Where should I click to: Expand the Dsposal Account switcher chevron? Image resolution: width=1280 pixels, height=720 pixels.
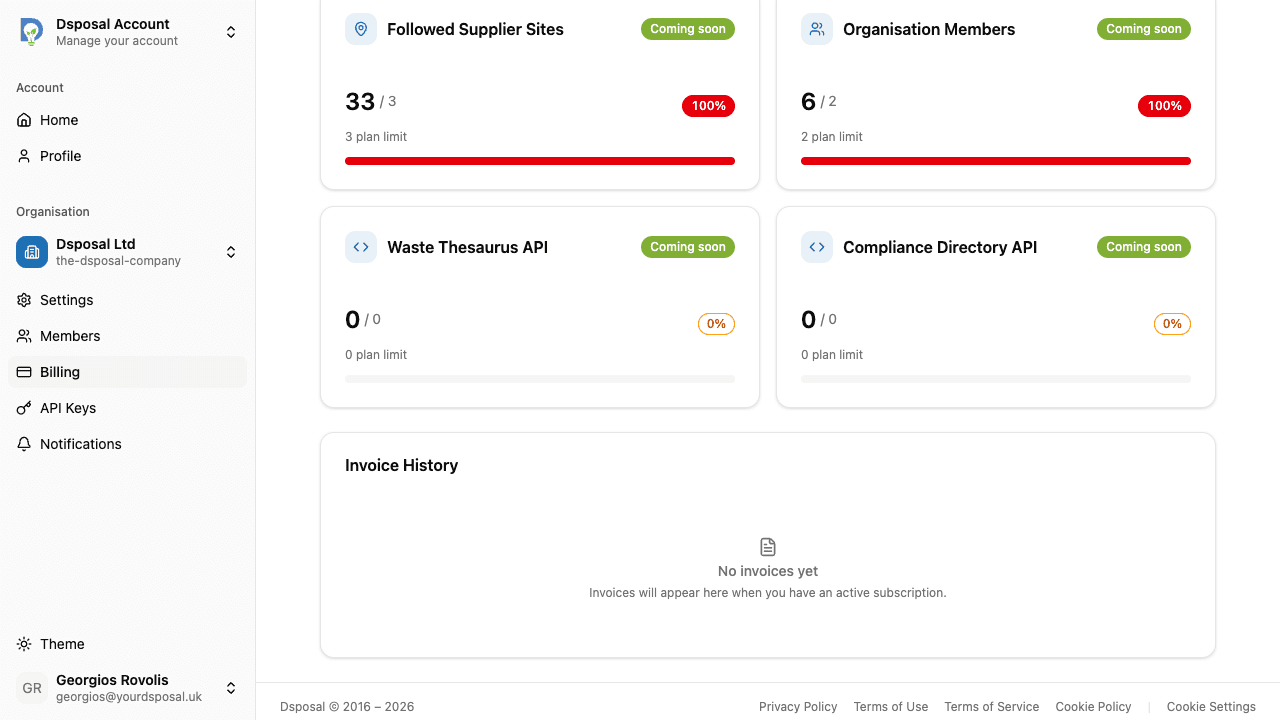point(231,31)
